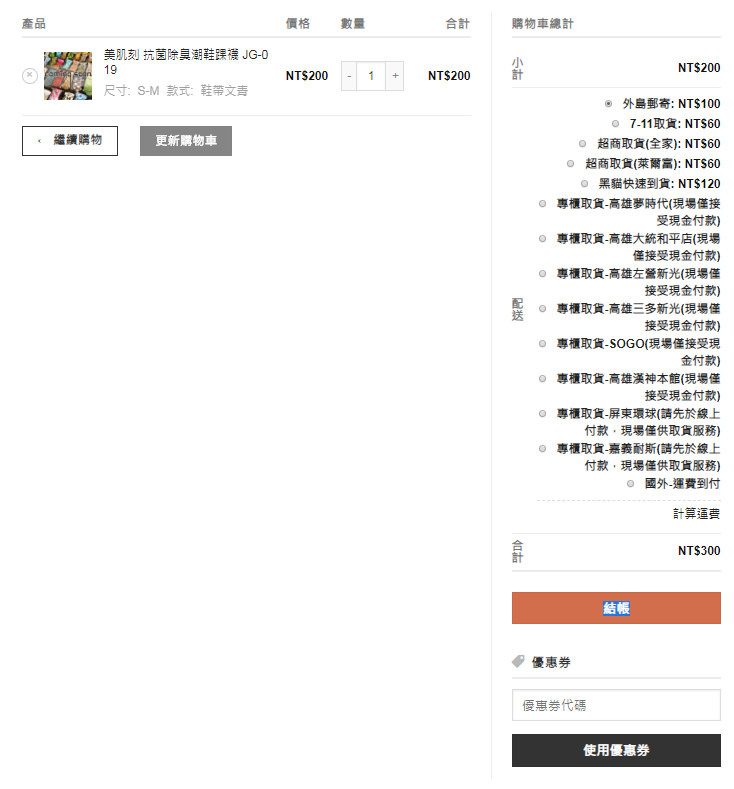The width and height of the screenshot is (734, 789).
Task: Choose 7-11取貨 NT$60 shipping
Action: (617, 124)
